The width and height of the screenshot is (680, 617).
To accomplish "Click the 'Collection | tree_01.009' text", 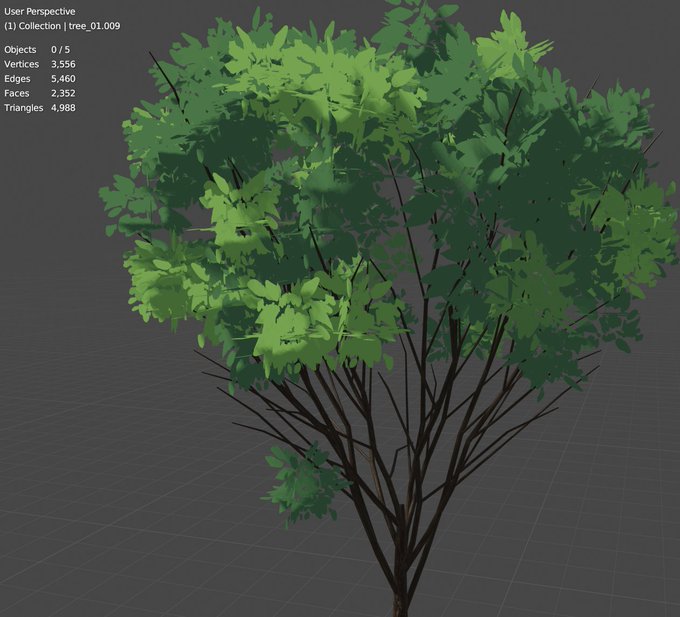I will (69, 26).
